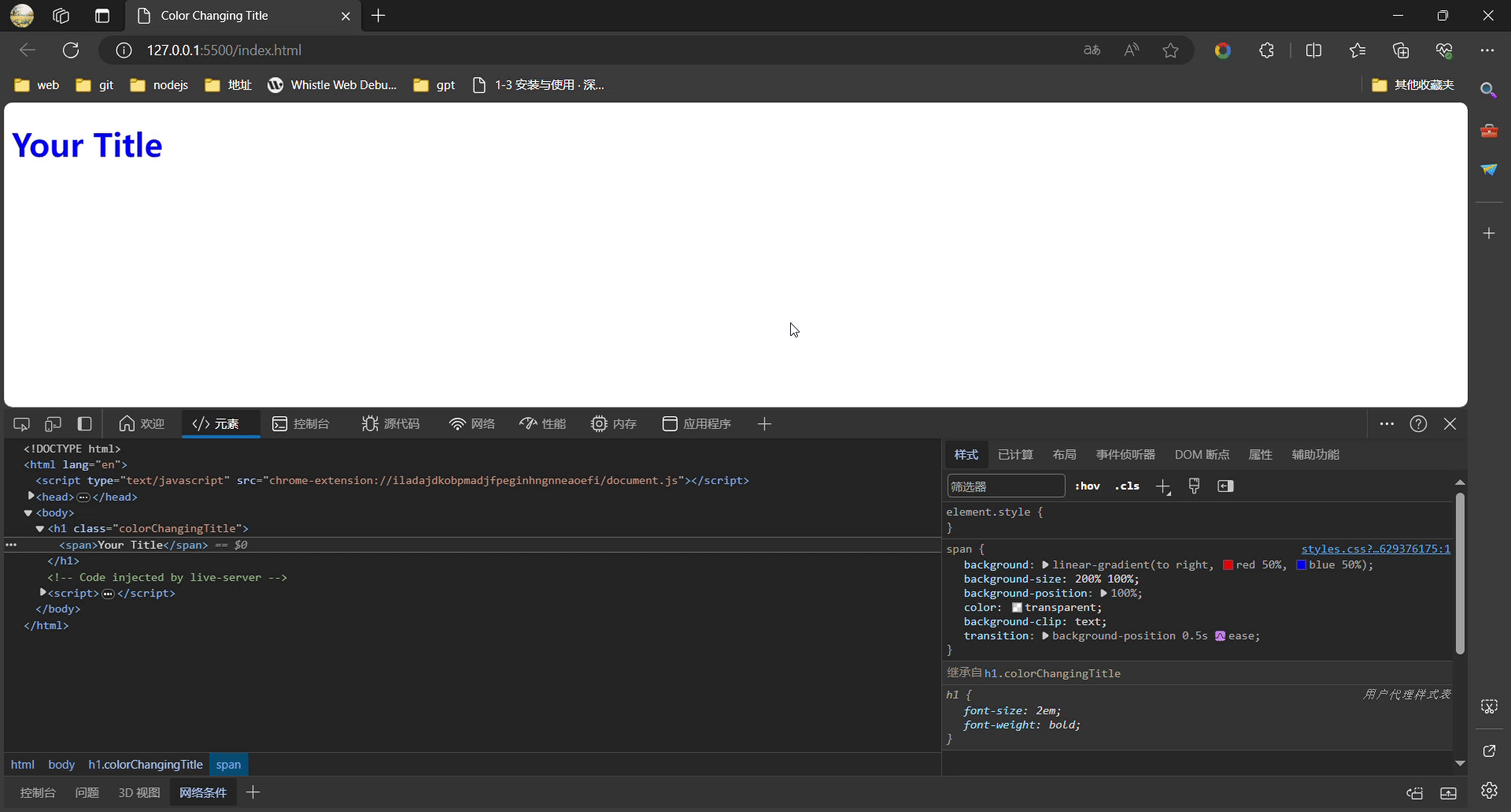This screenshot has width=1511, height=812.
Task: Add a new DevTools panel via plus icon
Action: [763, 424]
